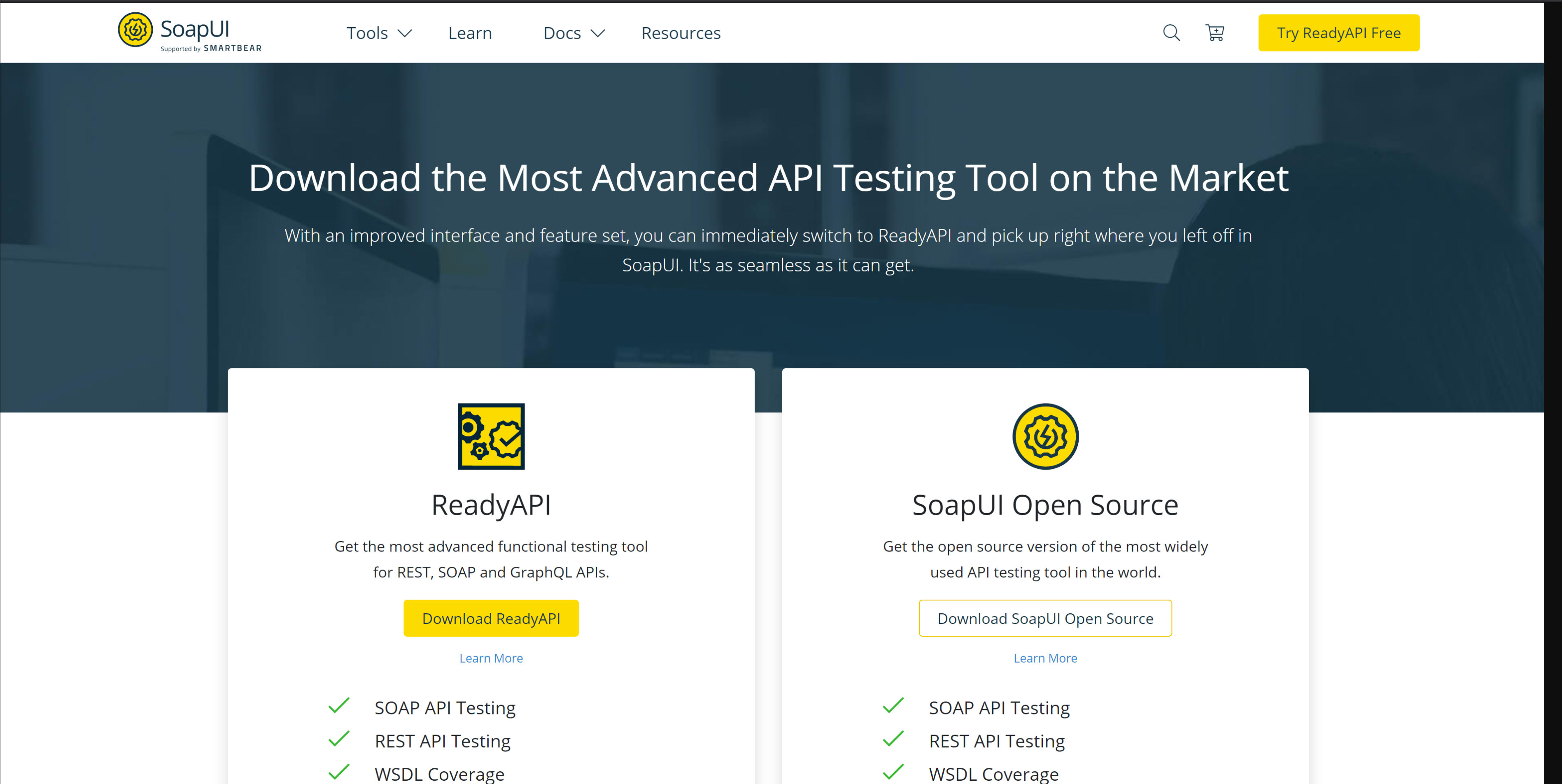
Task: Click the SoapUI Open Source card heading
Action: coord(1045,505)
